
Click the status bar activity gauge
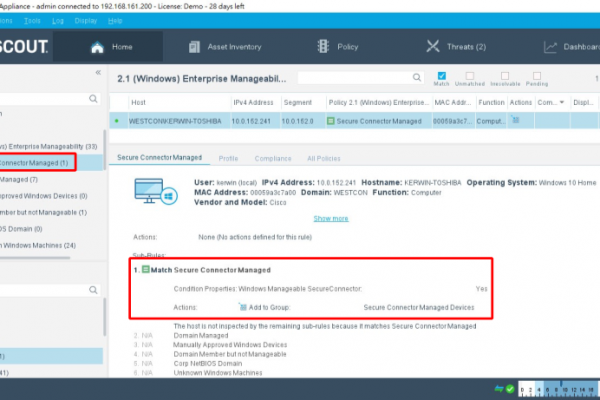[x=559, y=389]
